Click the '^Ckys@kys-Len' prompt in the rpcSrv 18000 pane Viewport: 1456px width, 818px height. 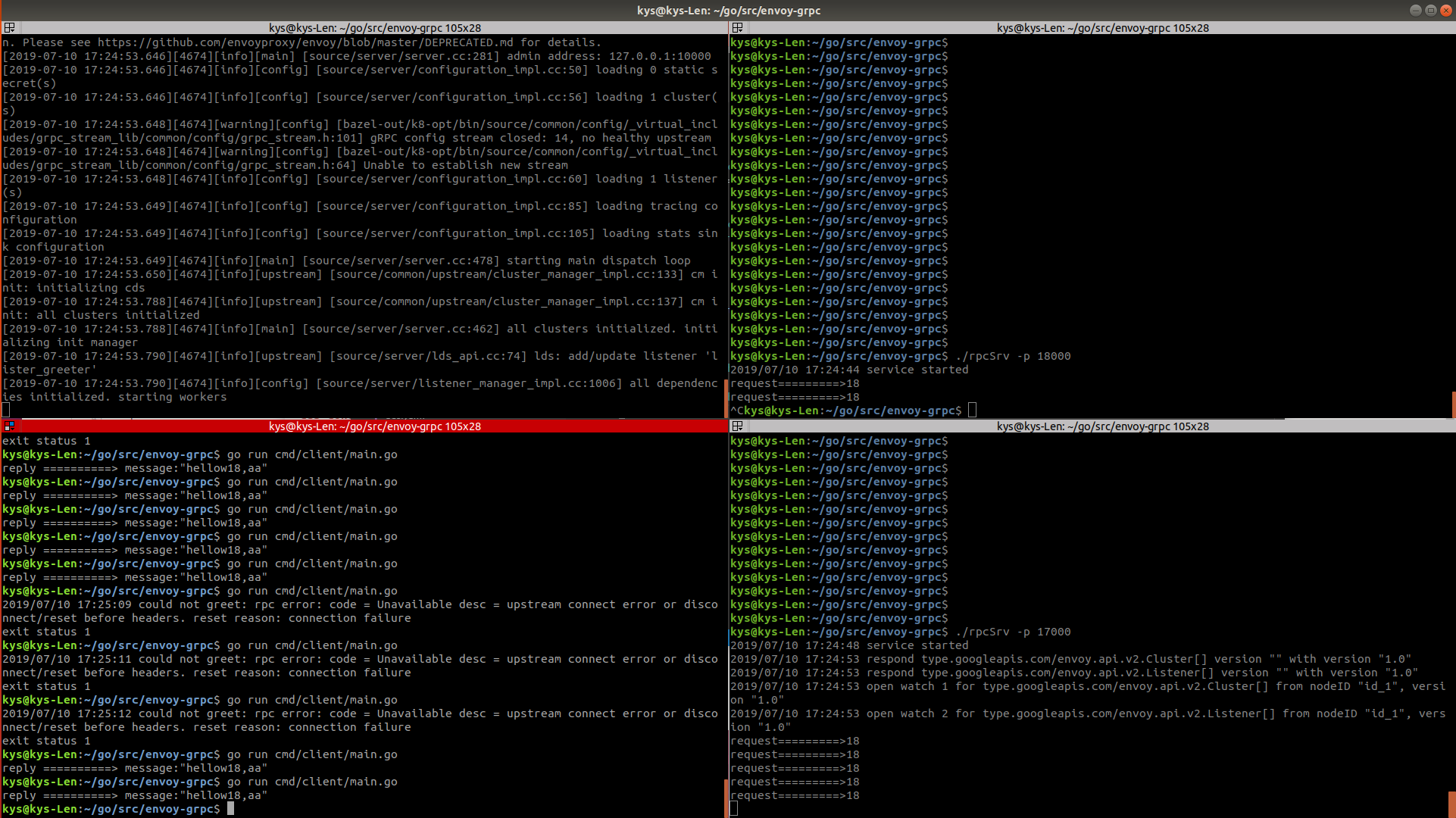[854, 411]
